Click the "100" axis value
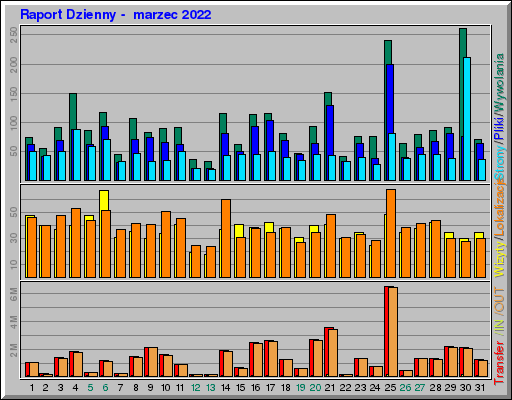This screenshot has height=400, width=512. pyautogui.click(x=14, y=123)
